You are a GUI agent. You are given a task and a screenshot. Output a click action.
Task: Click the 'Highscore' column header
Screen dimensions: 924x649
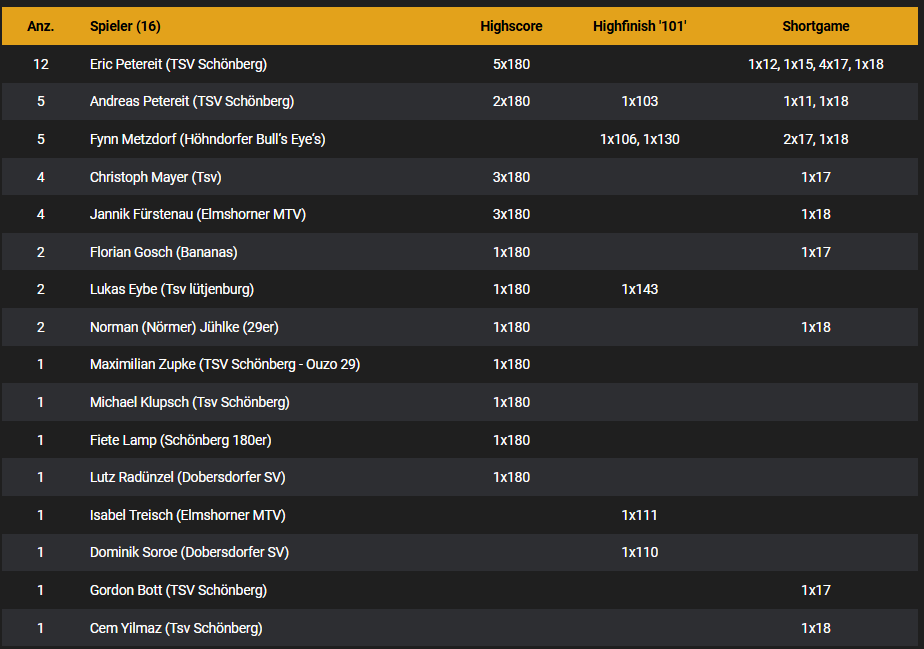[x=511, y=26]
